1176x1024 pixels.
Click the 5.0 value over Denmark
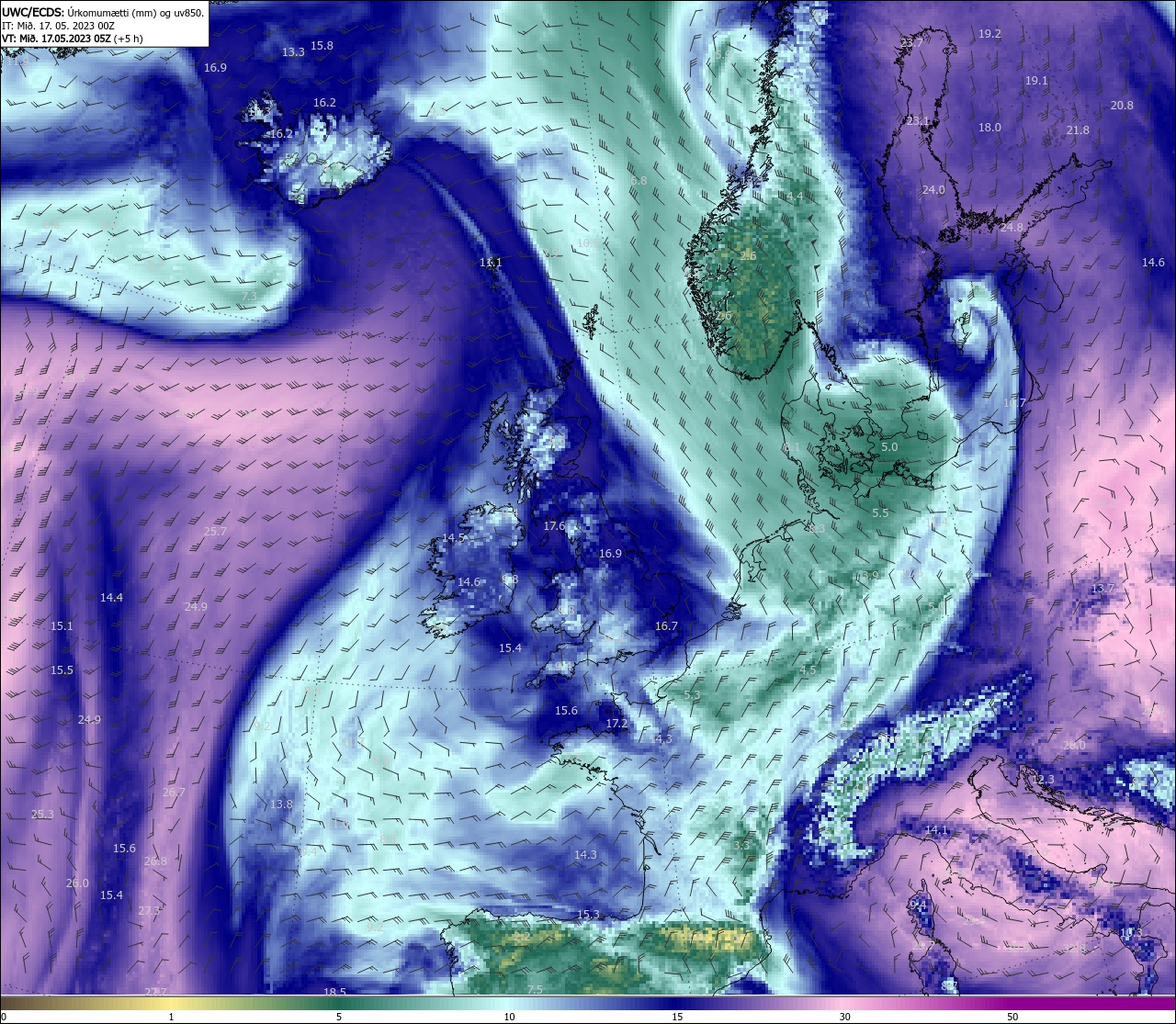(x=889, y=447)
